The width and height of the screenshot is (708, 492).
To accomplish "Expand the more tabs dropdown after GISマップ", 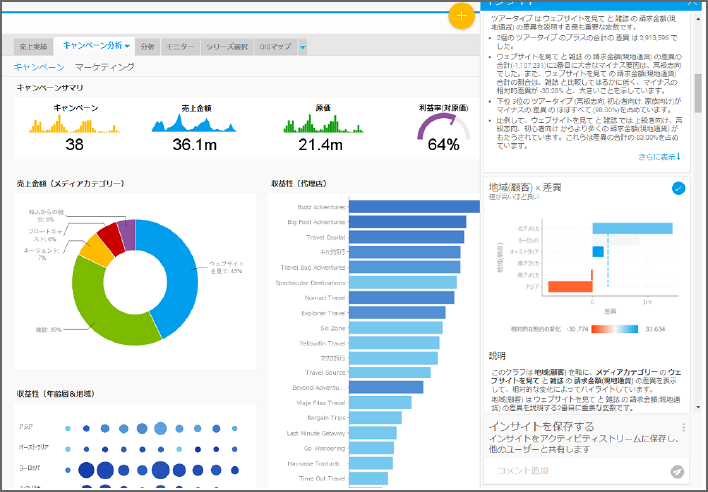I will [303, 47].
